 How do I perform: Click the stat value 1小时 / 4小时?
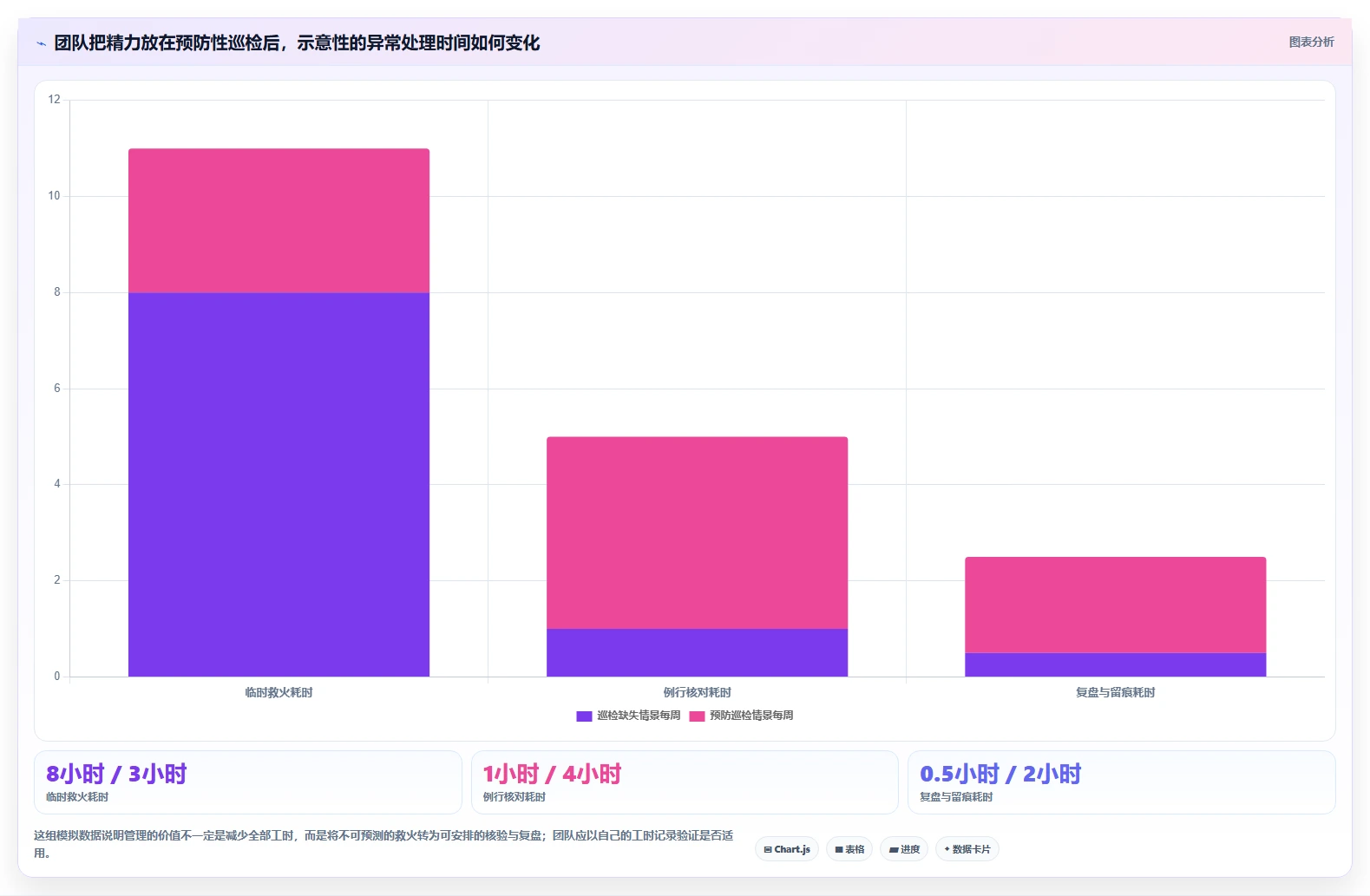point(552,774)
